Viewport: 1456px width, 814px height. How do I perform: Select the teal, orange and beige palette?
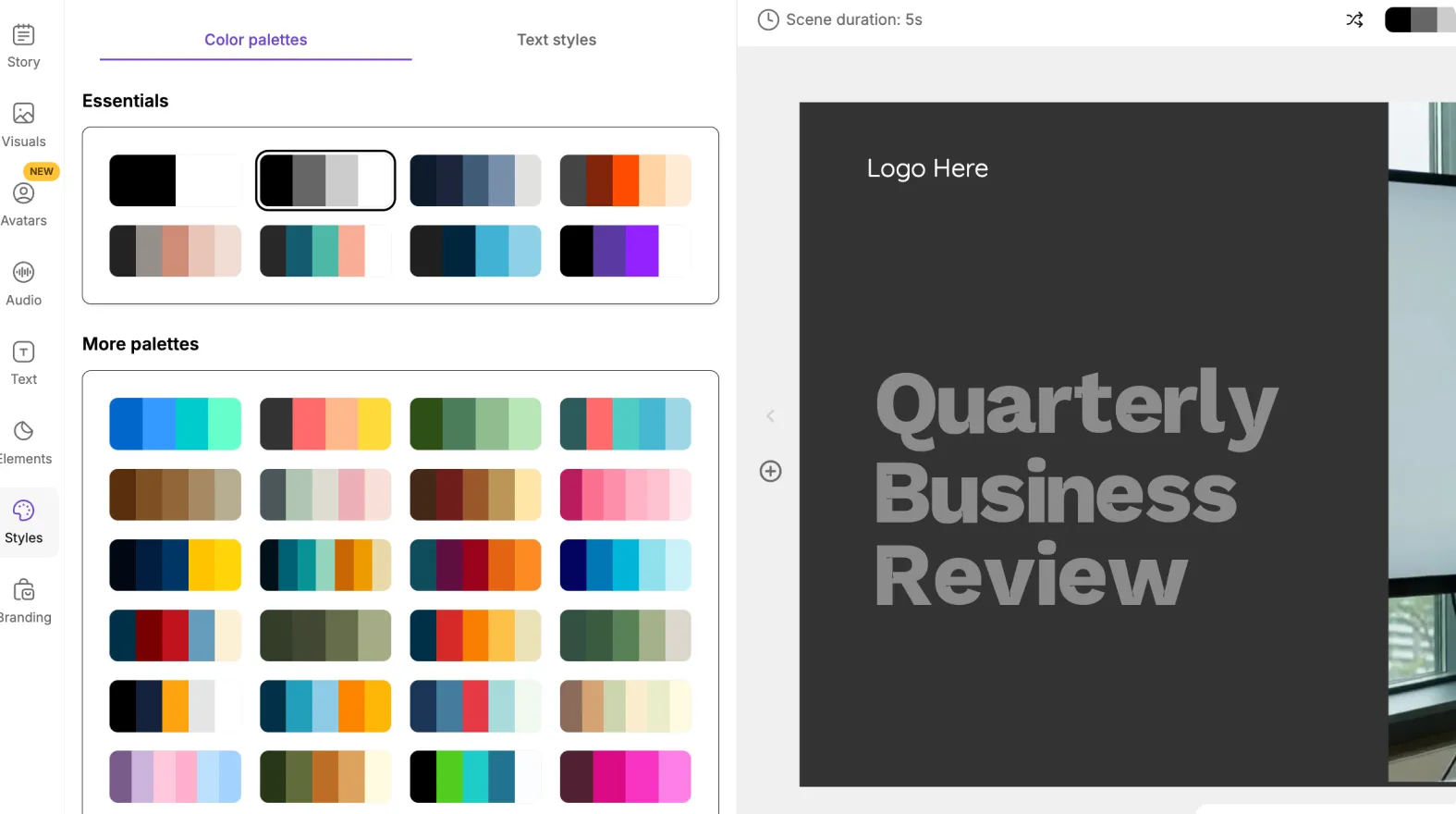pos(325,565)
